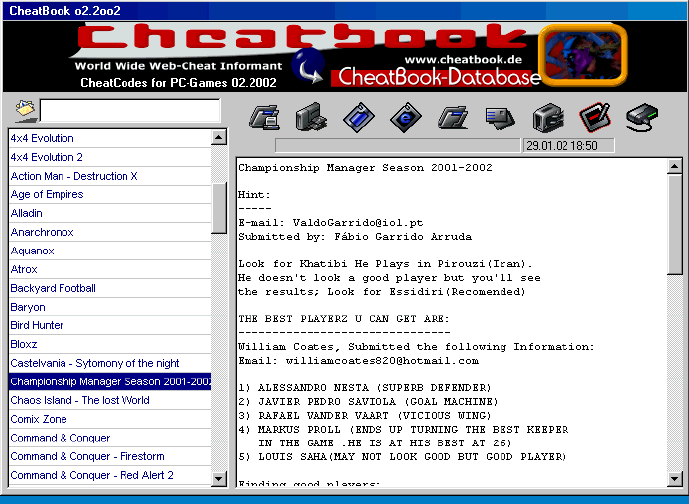Select 4x4 Evolution in the game list
689x504 pixels.
point(110,138)
